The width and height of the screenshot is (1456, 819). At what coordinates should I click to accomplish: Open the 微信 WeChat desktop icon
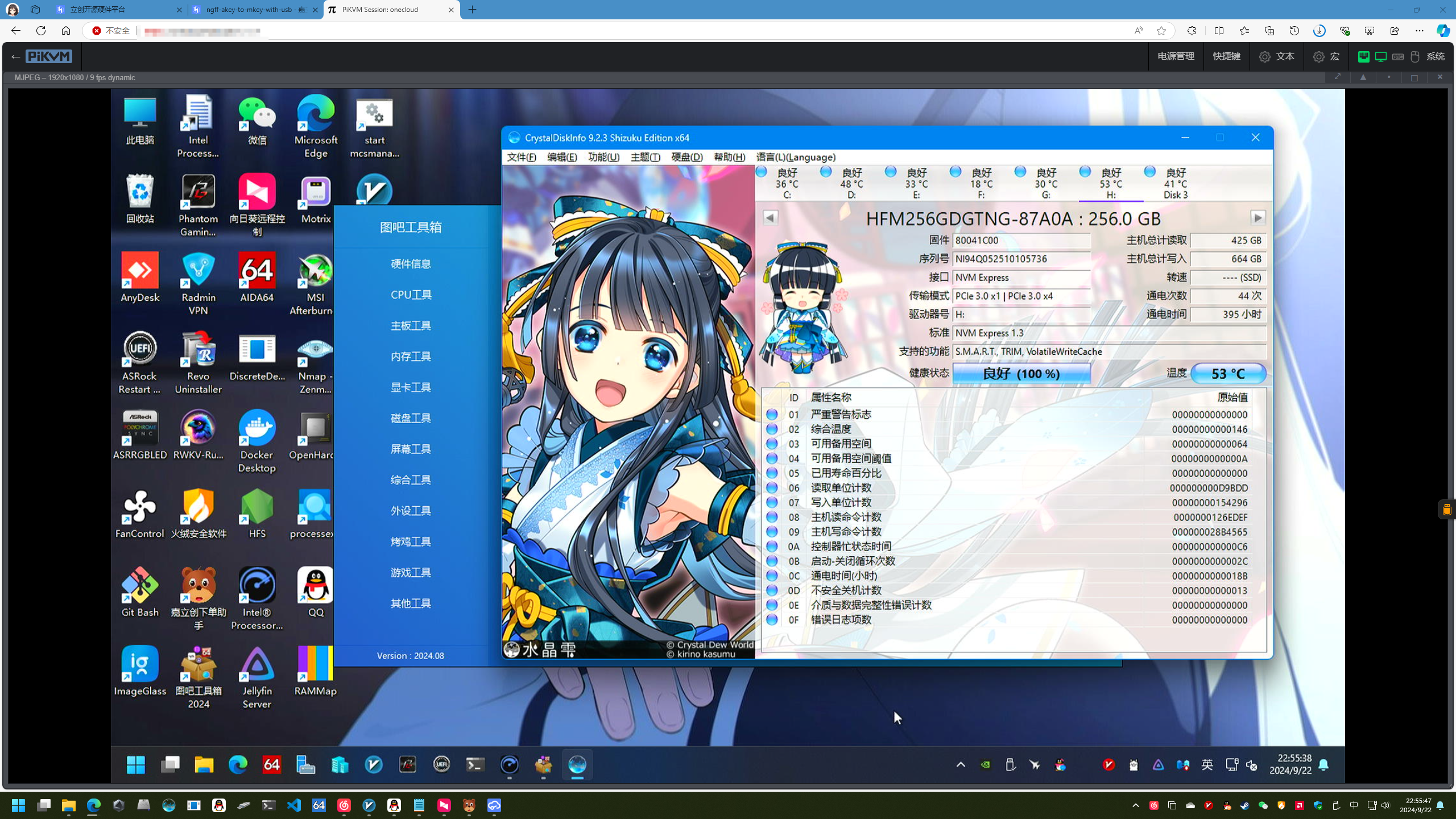257,121
